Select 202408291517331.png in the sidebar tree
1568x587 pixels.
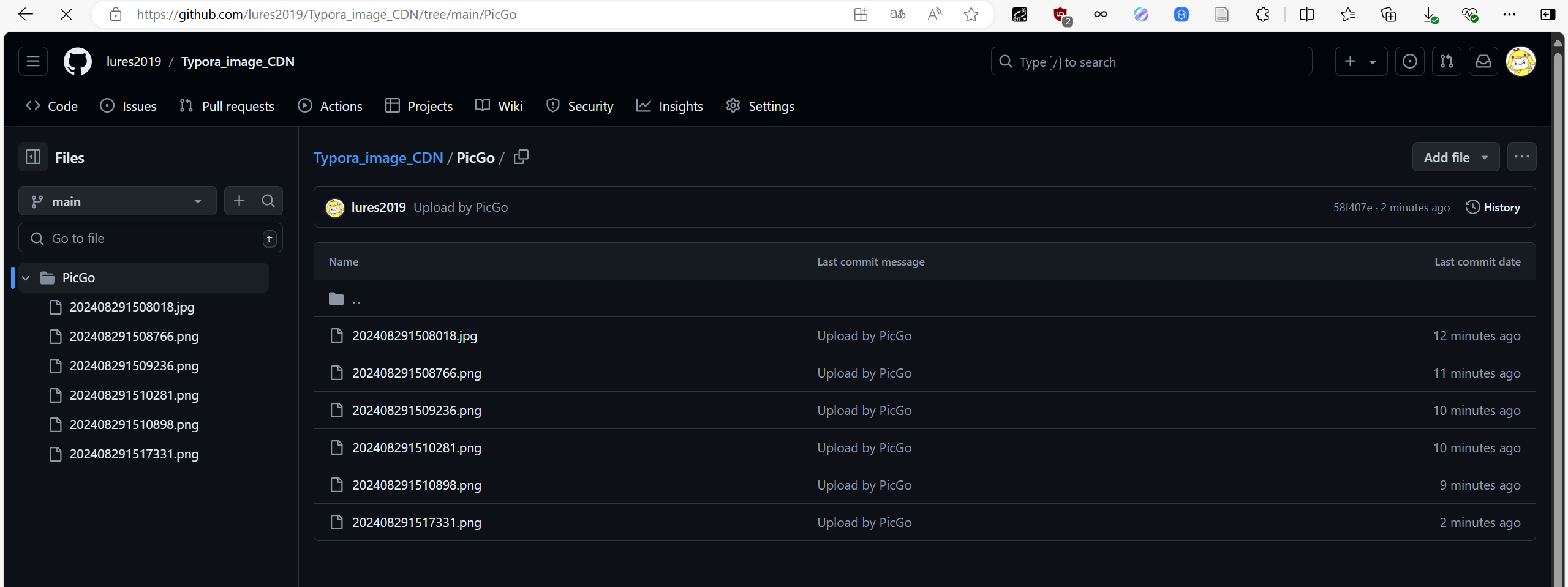pyautogui.click(x=134, y=454)
